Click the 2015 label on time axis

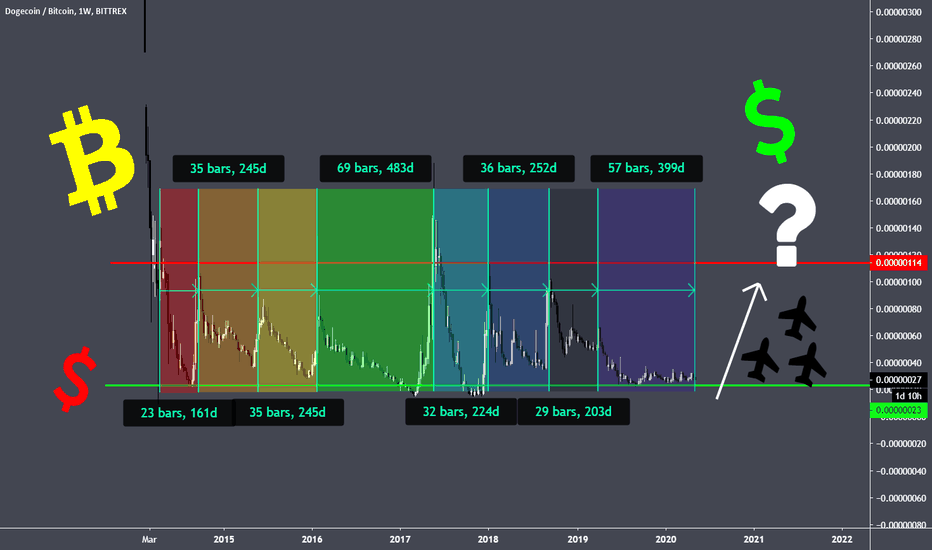click(224, 539)
